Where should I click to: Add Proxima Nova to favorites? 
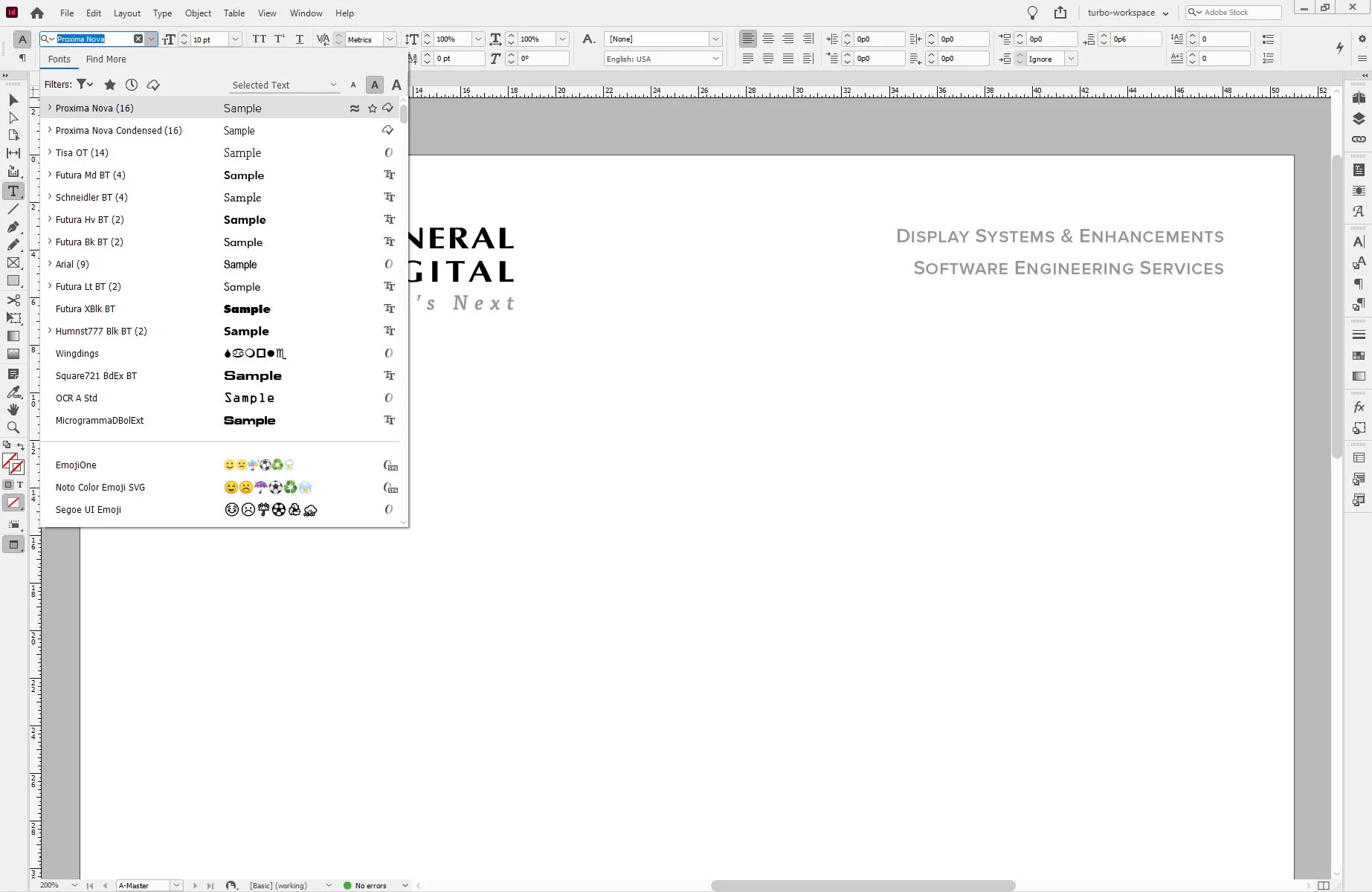coord(373,109)
